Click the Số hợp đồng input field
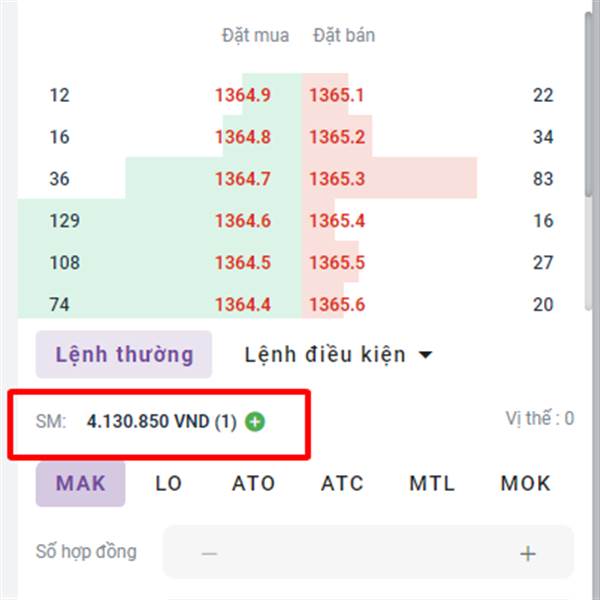 368,553
